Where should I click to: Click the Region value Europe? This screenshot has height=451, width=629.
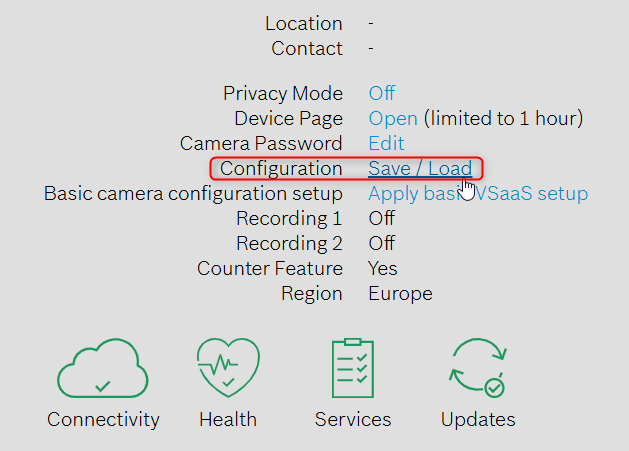point(400,294)
